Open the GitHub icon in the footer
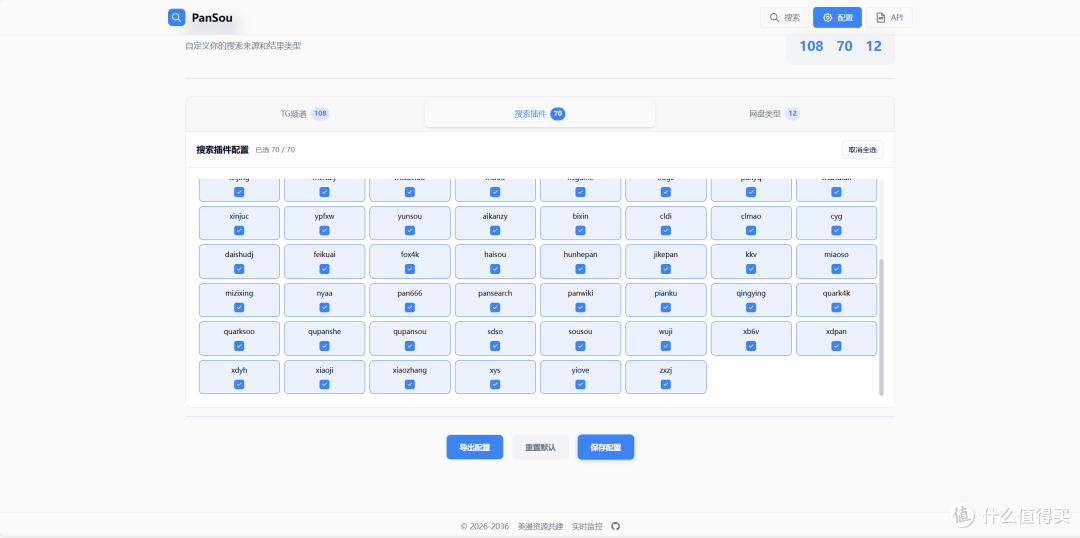The height and width of the screenshot is (538, 1080). pos(616,526)
